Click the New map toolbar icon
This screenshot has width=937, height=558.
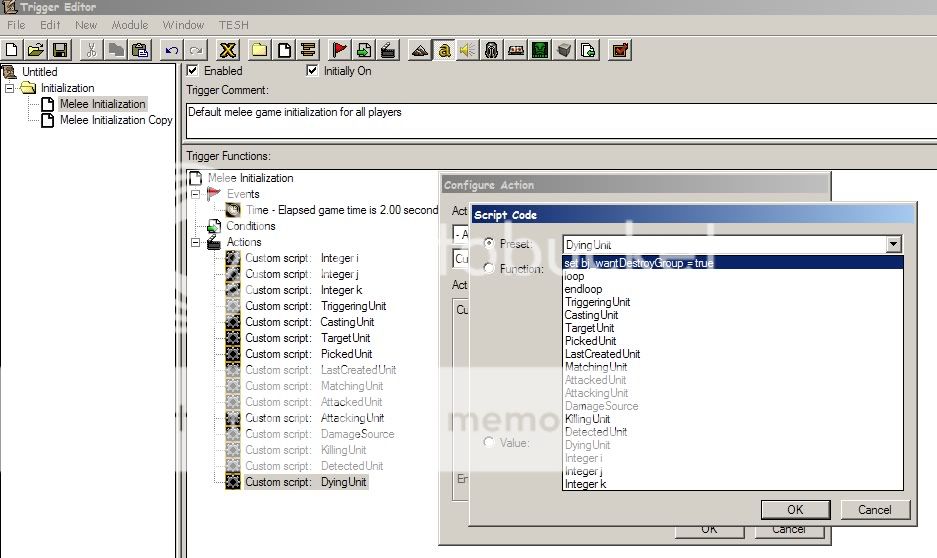click(x=11, y=50)
